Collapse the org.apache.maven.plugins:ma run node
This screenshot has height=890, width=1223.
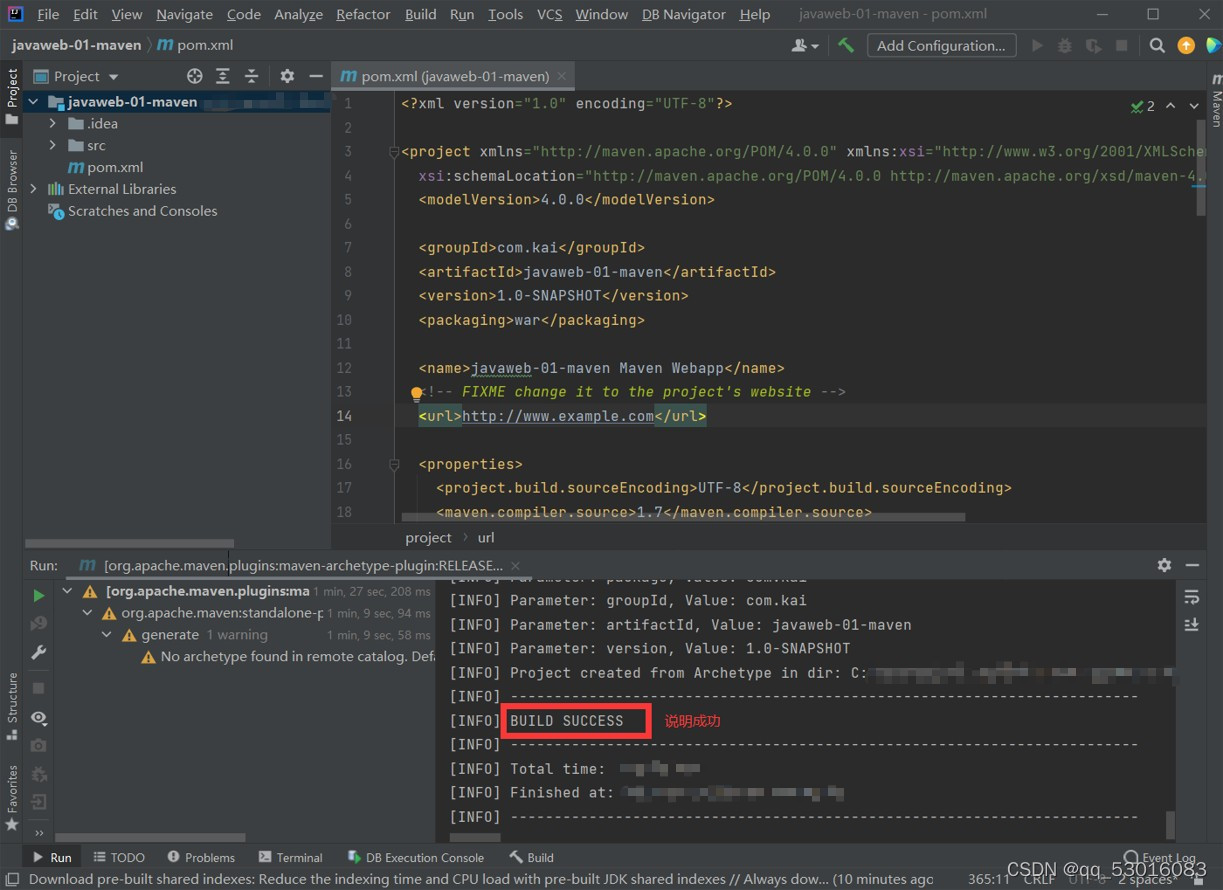67,591
